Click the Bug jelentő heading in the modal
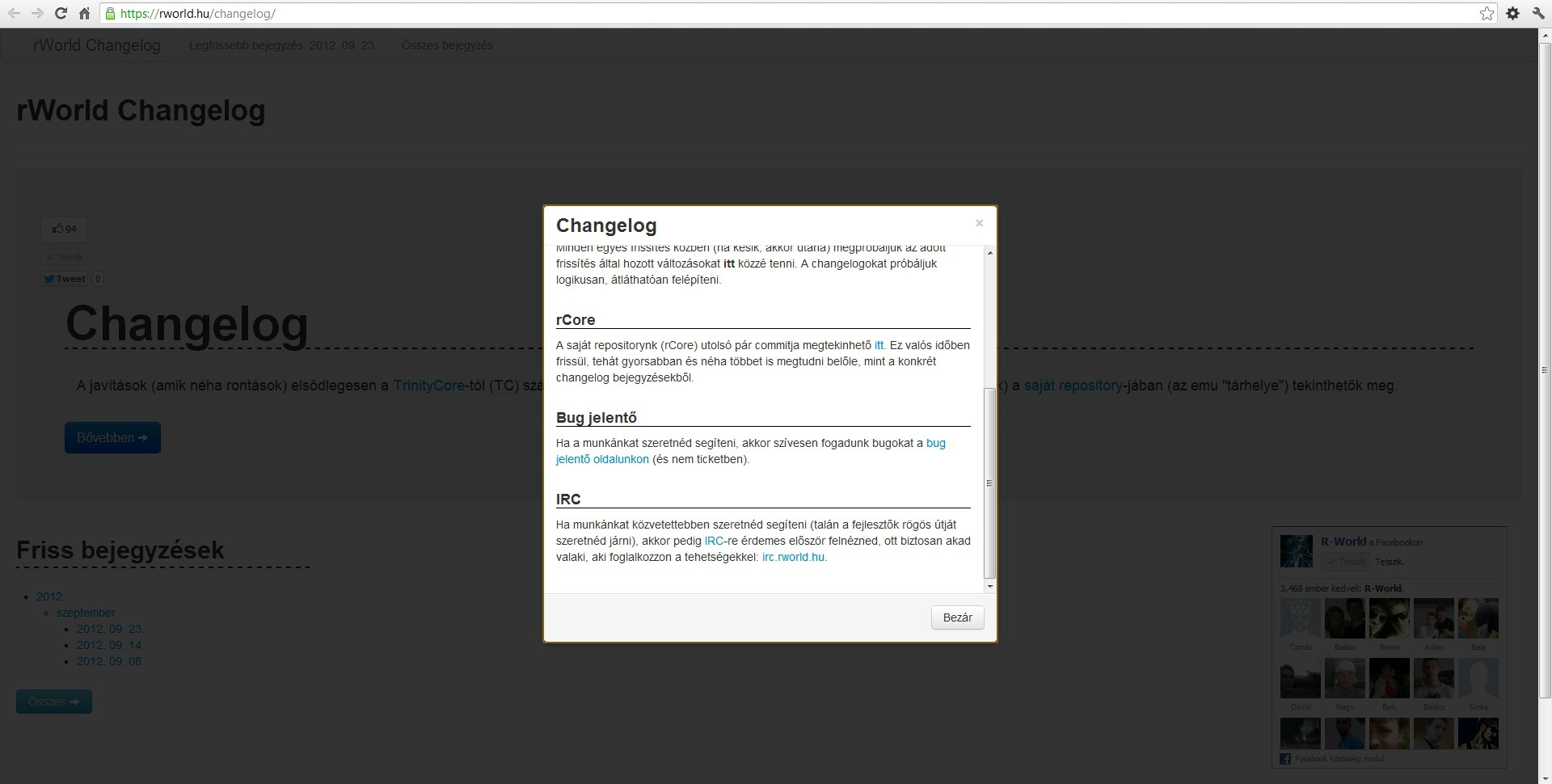1552x784 pixels. 597,418
